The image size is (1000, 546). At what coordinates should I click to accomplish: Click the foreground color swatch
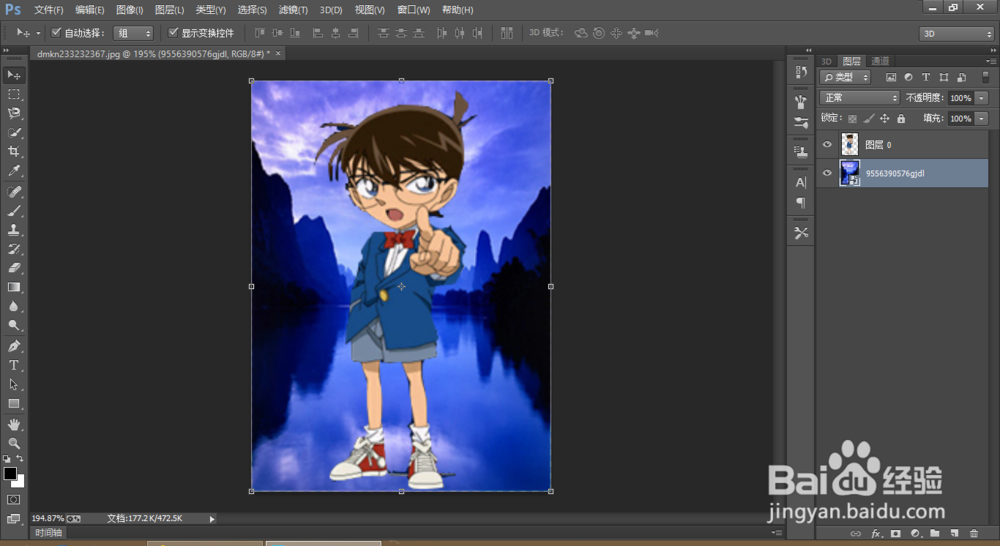tap(9, 473)
